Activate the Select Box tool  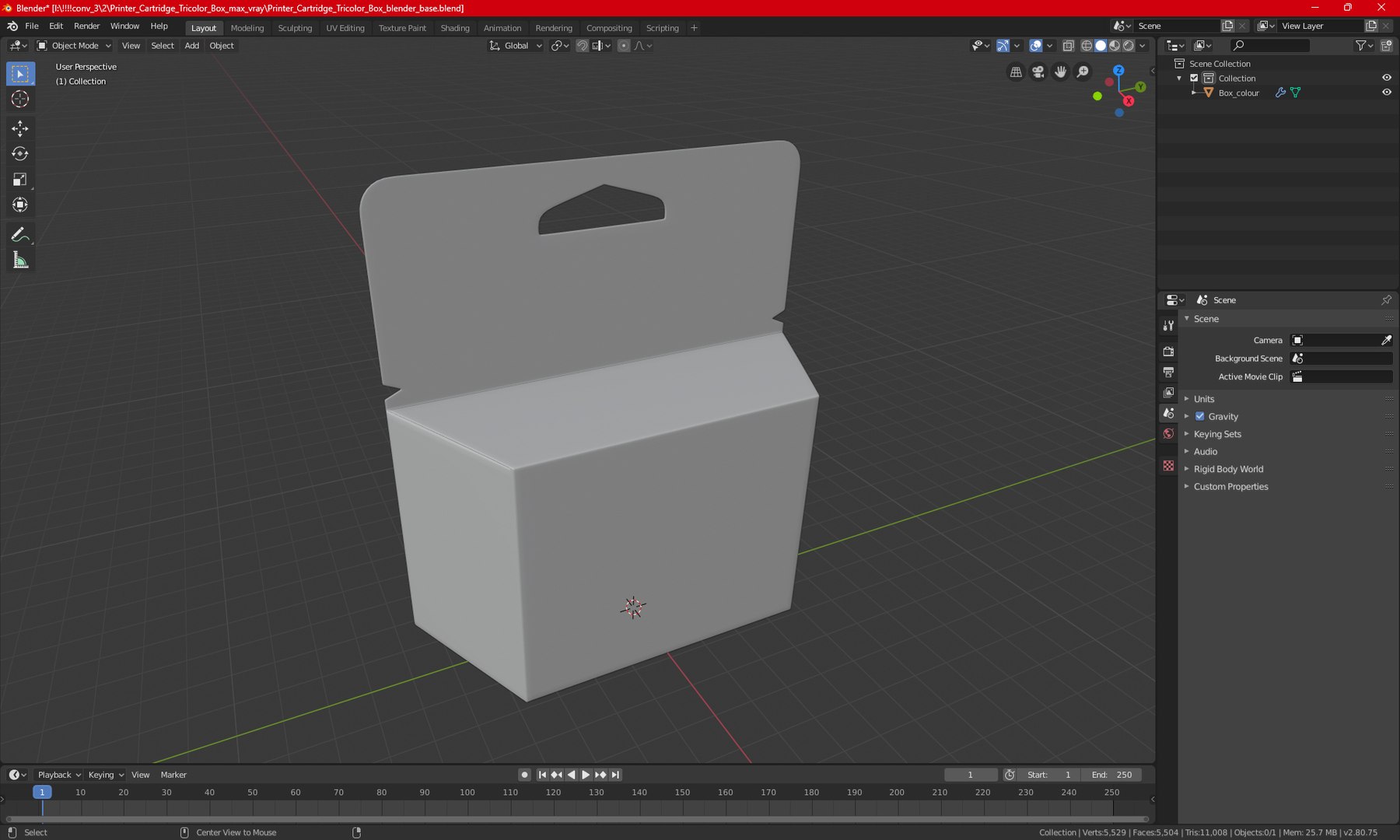coord(20,74)
